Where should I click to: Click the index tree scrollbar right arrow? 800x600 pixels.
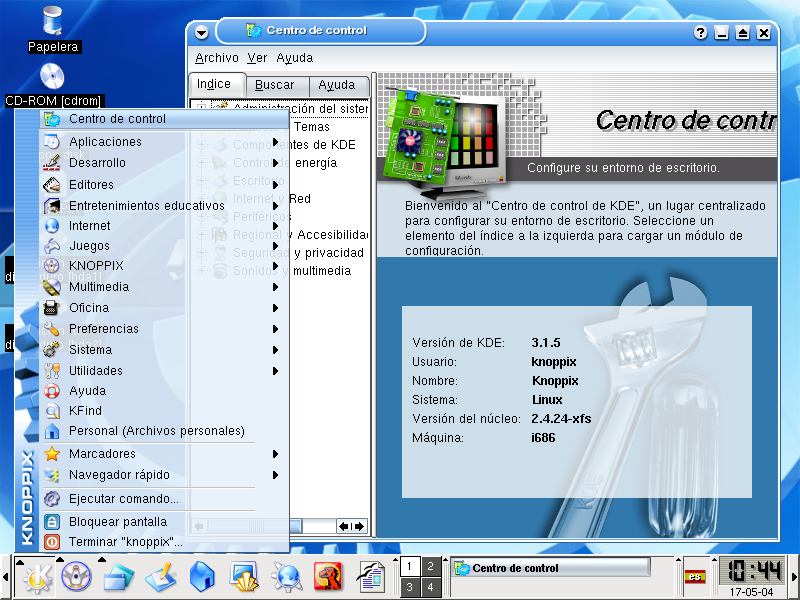(x=360, y=526)
